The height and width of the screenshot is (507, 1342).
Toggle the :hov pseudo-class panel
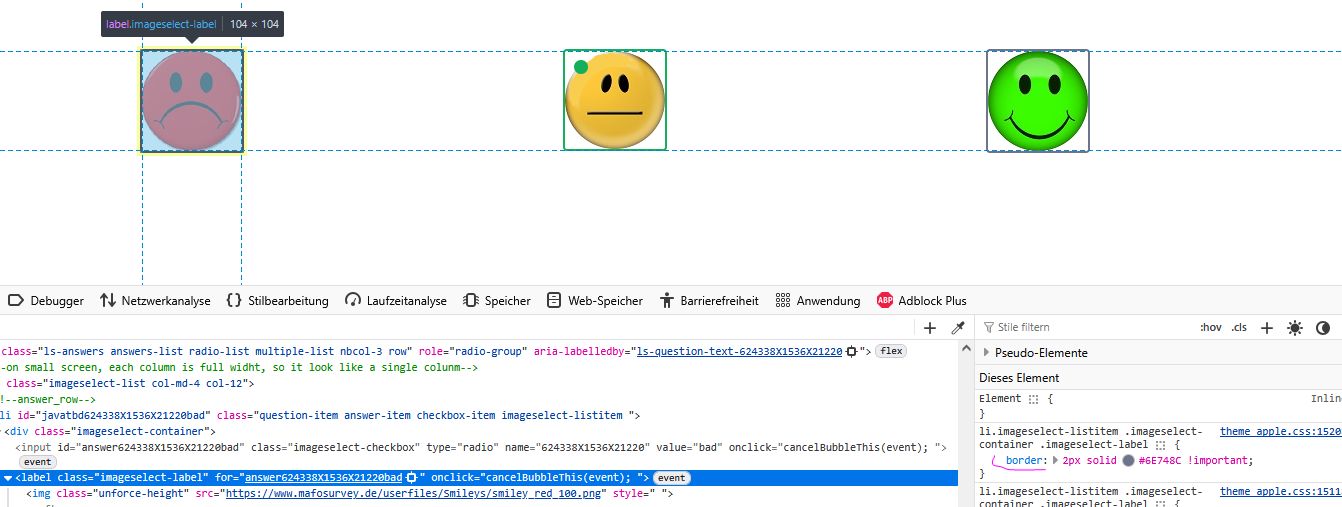[1211, 328]
